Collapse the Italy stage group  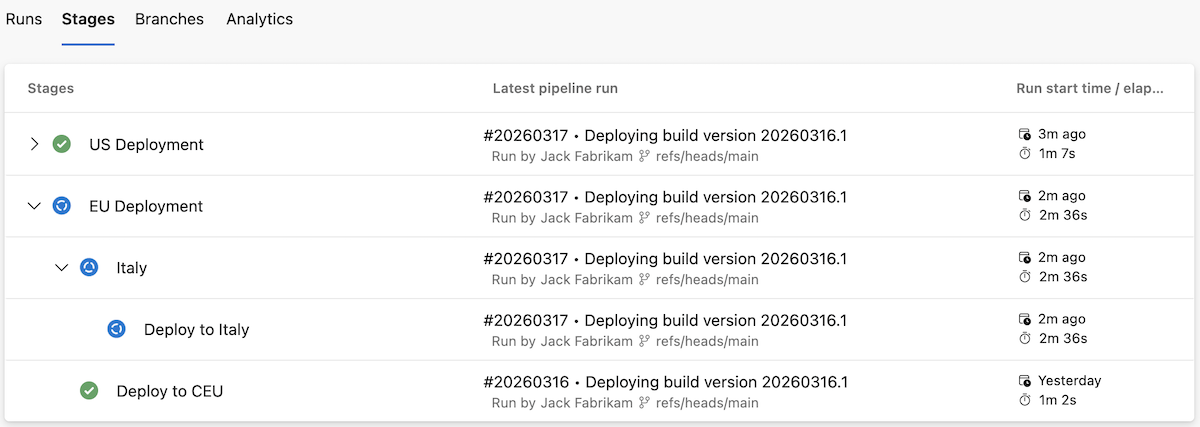tap(62, 268)
